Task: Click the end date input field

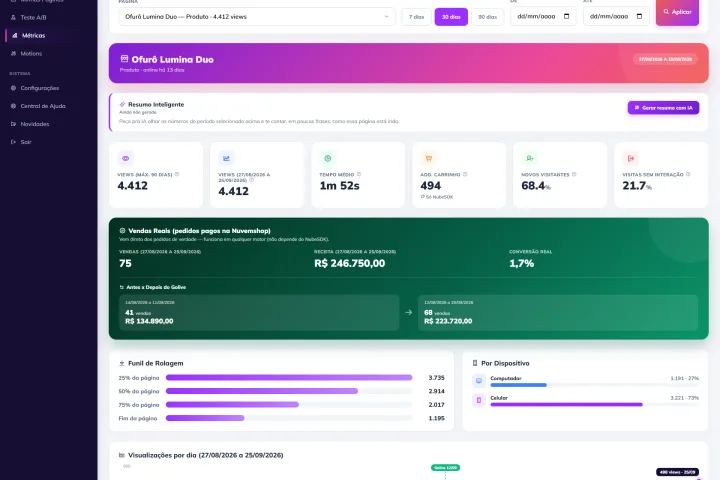Action: coord(616,17)
